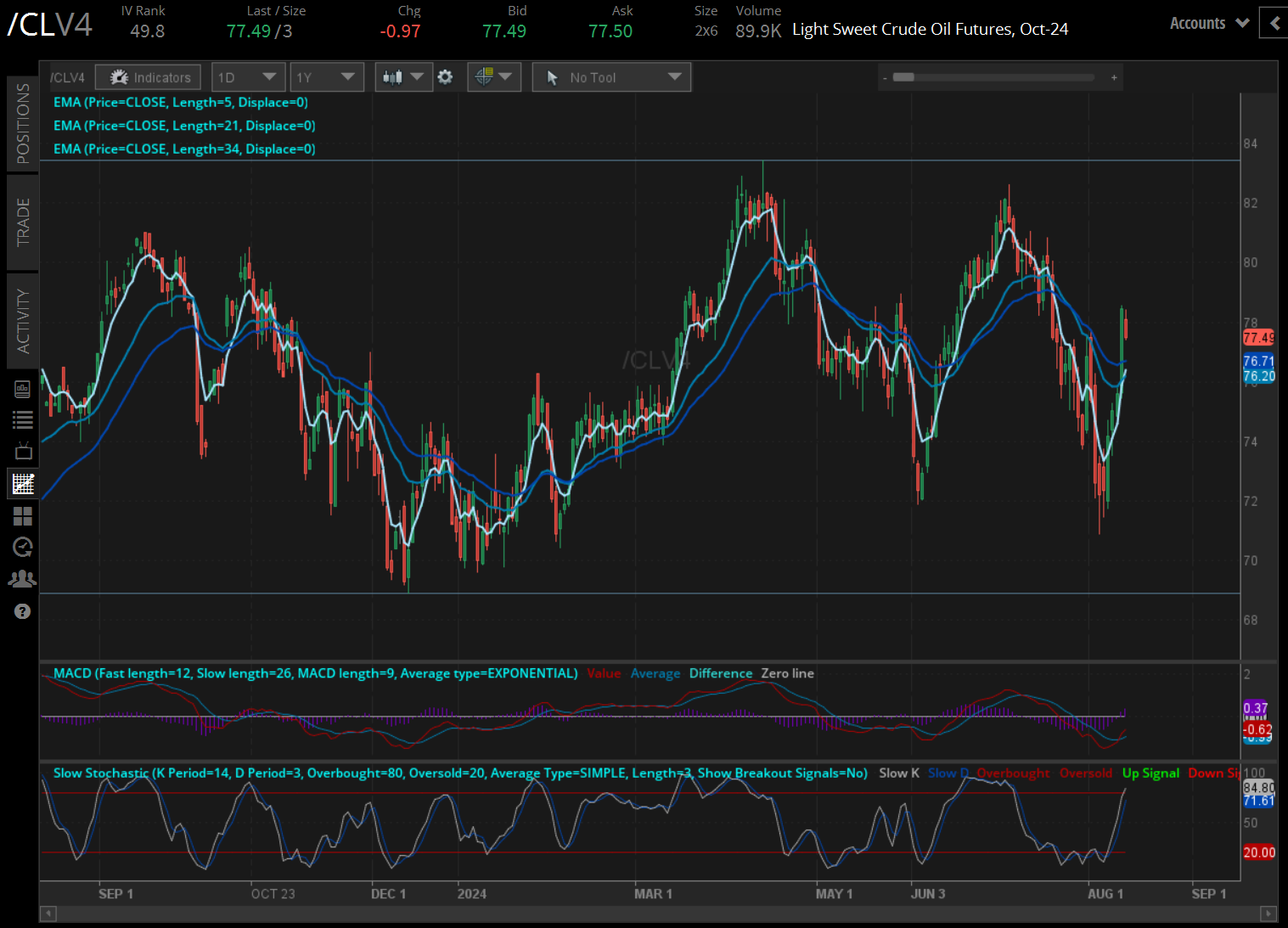Launch OnDemand via the clock icon
Screen dimensions: 1288x928
[x=22, y=548]
